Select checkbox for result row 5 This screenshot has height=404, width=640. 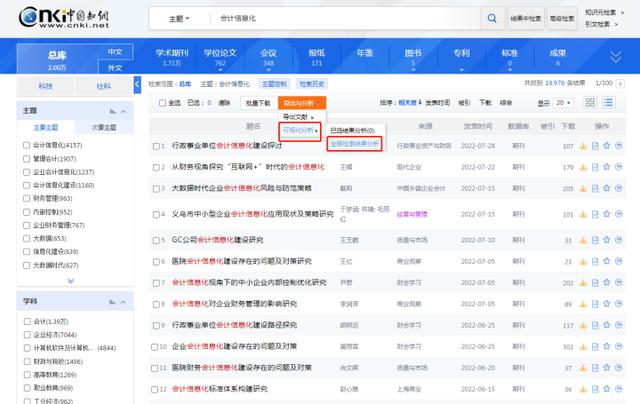click(156, 240)
